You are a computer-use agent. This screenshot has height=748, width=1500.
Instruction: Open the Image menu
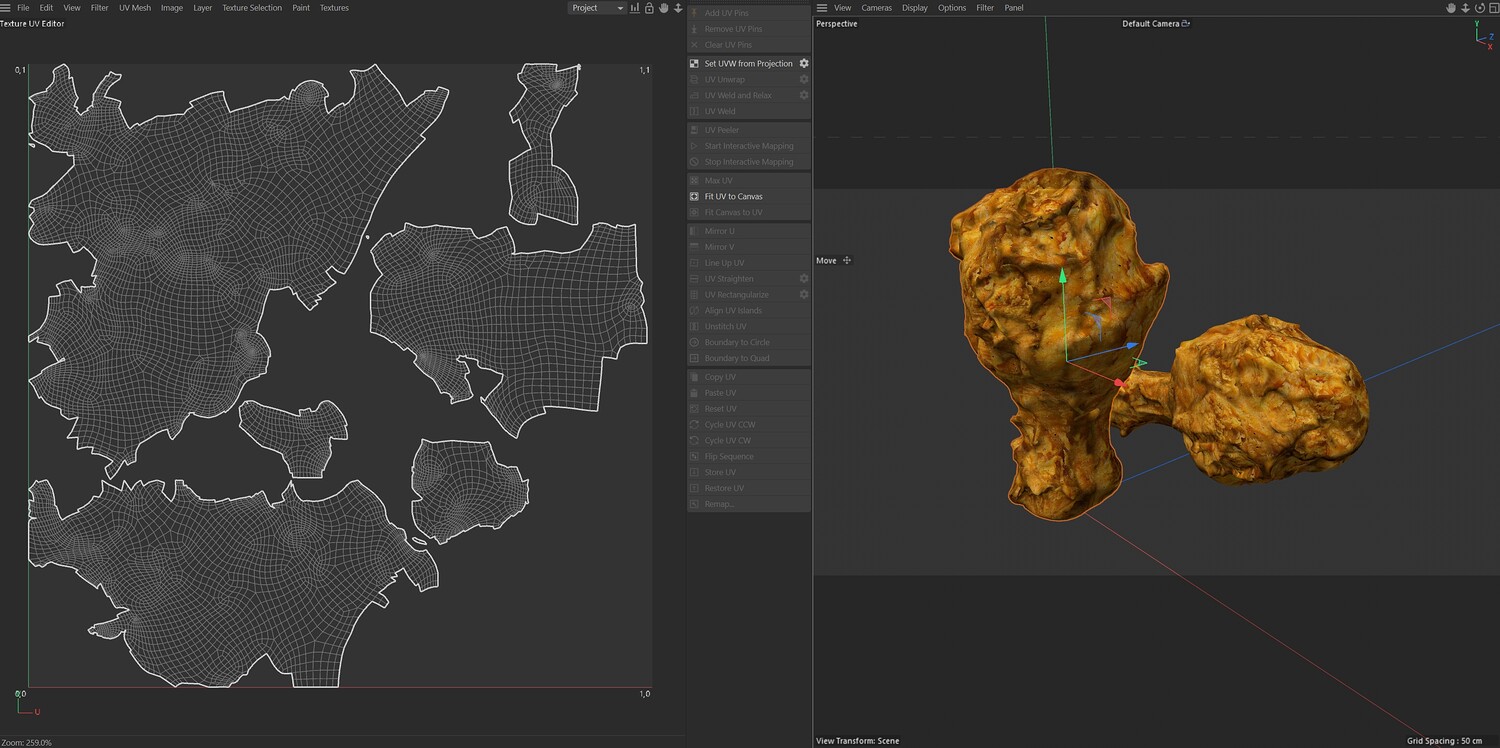tap(172, 8)
